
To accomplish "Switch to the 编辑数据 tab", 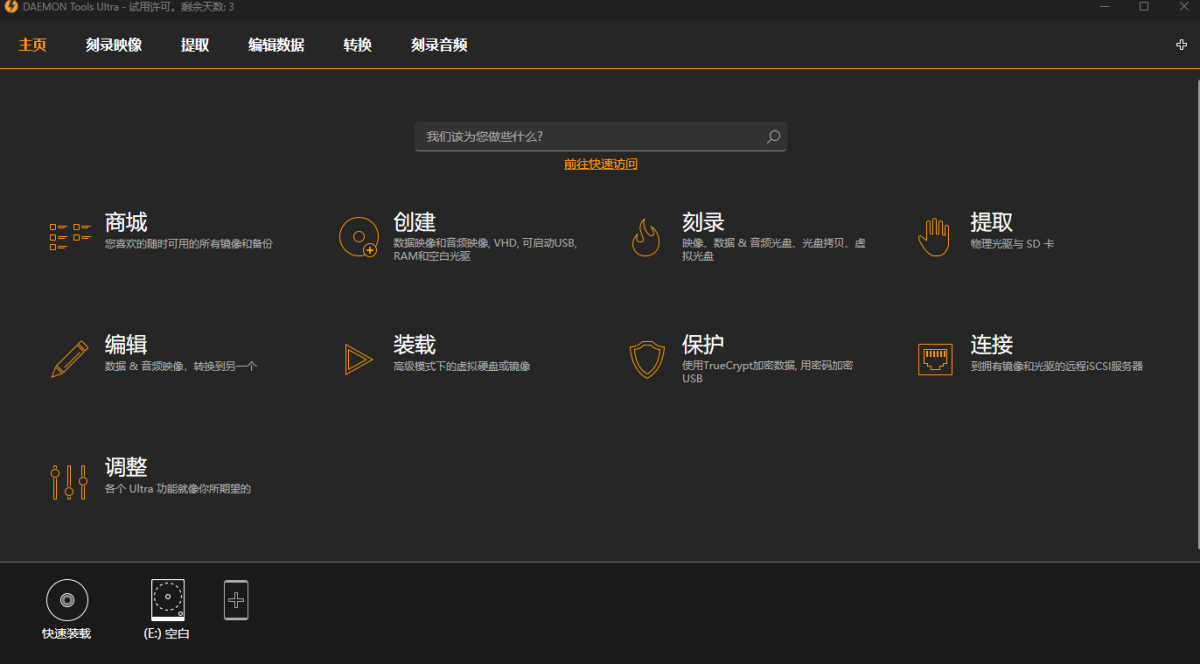I will 276,45.
